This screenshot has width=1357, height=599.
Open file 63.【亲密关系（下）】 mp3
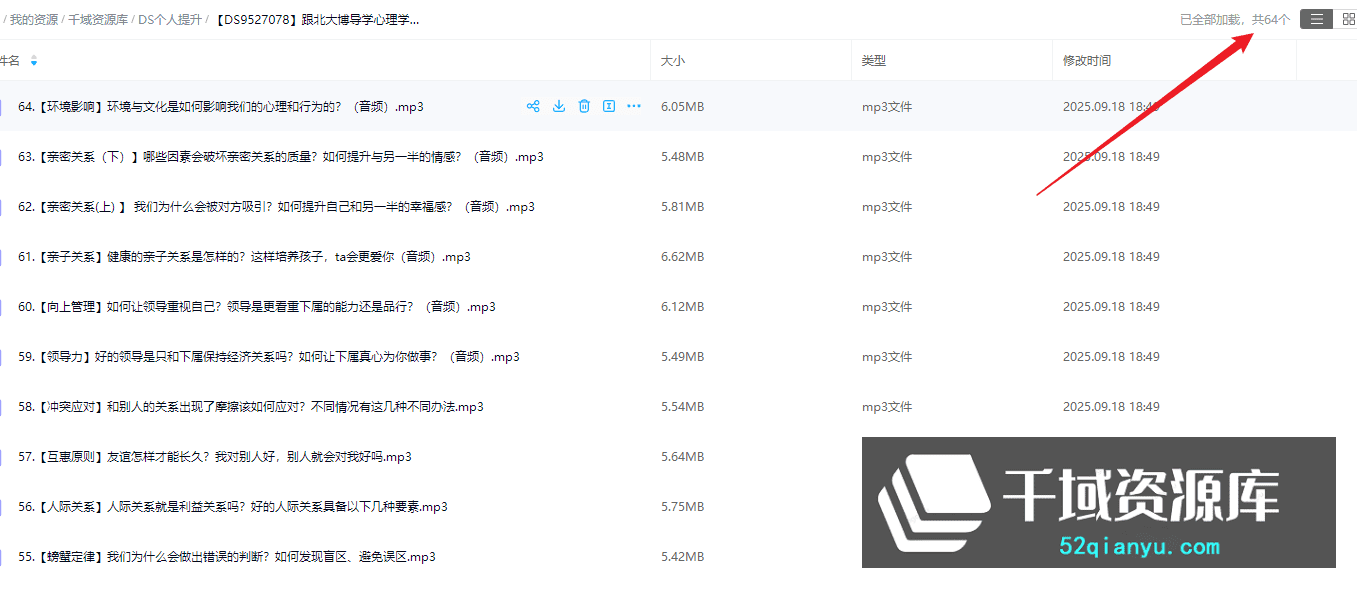tap(281, 156)
